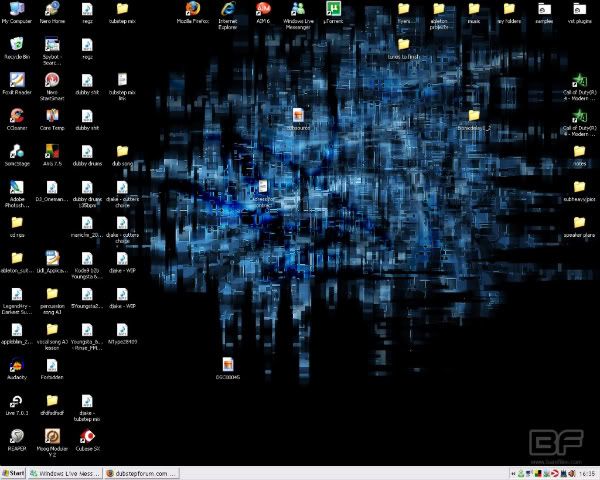600x480 pixels.
Task: Open the dubstep mix link text file
Action: [x=122, y=87]
